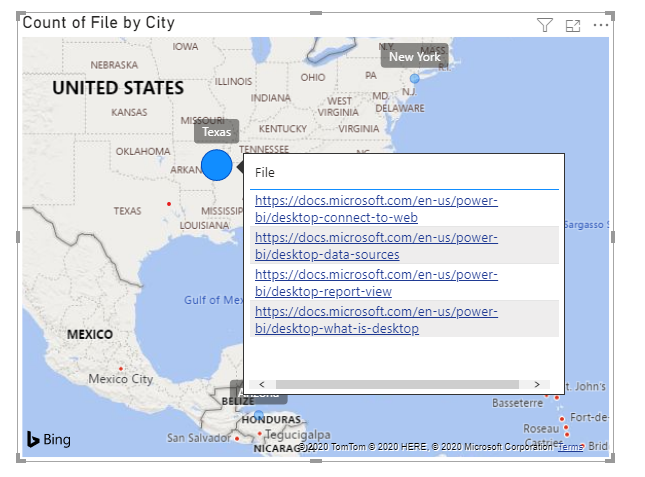Click the Basseterre map label

pos(517,403)
